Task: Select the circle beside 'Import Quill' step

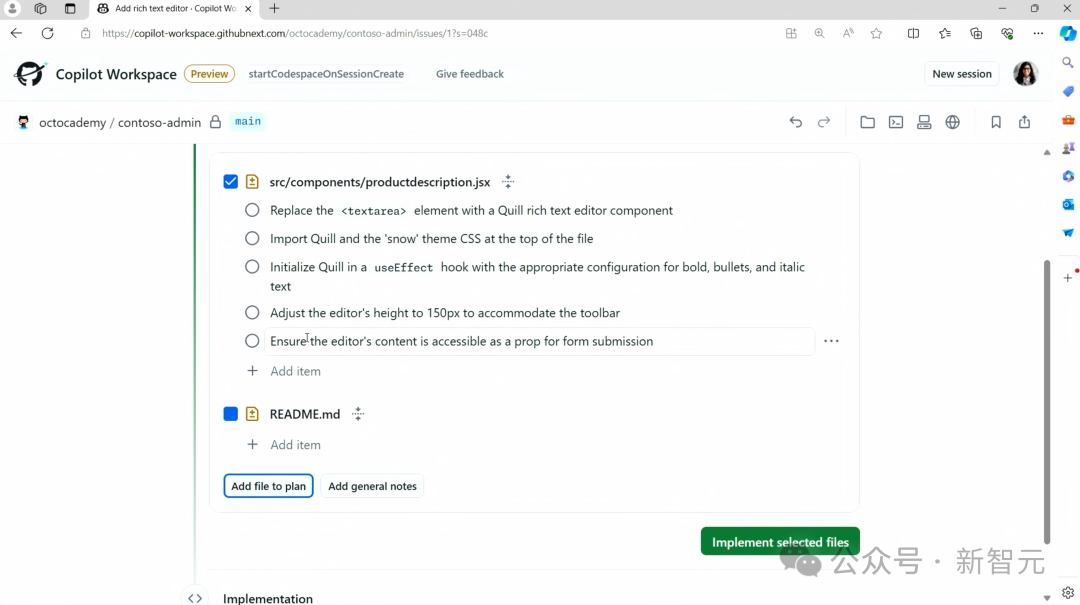Action: [252, 239]
